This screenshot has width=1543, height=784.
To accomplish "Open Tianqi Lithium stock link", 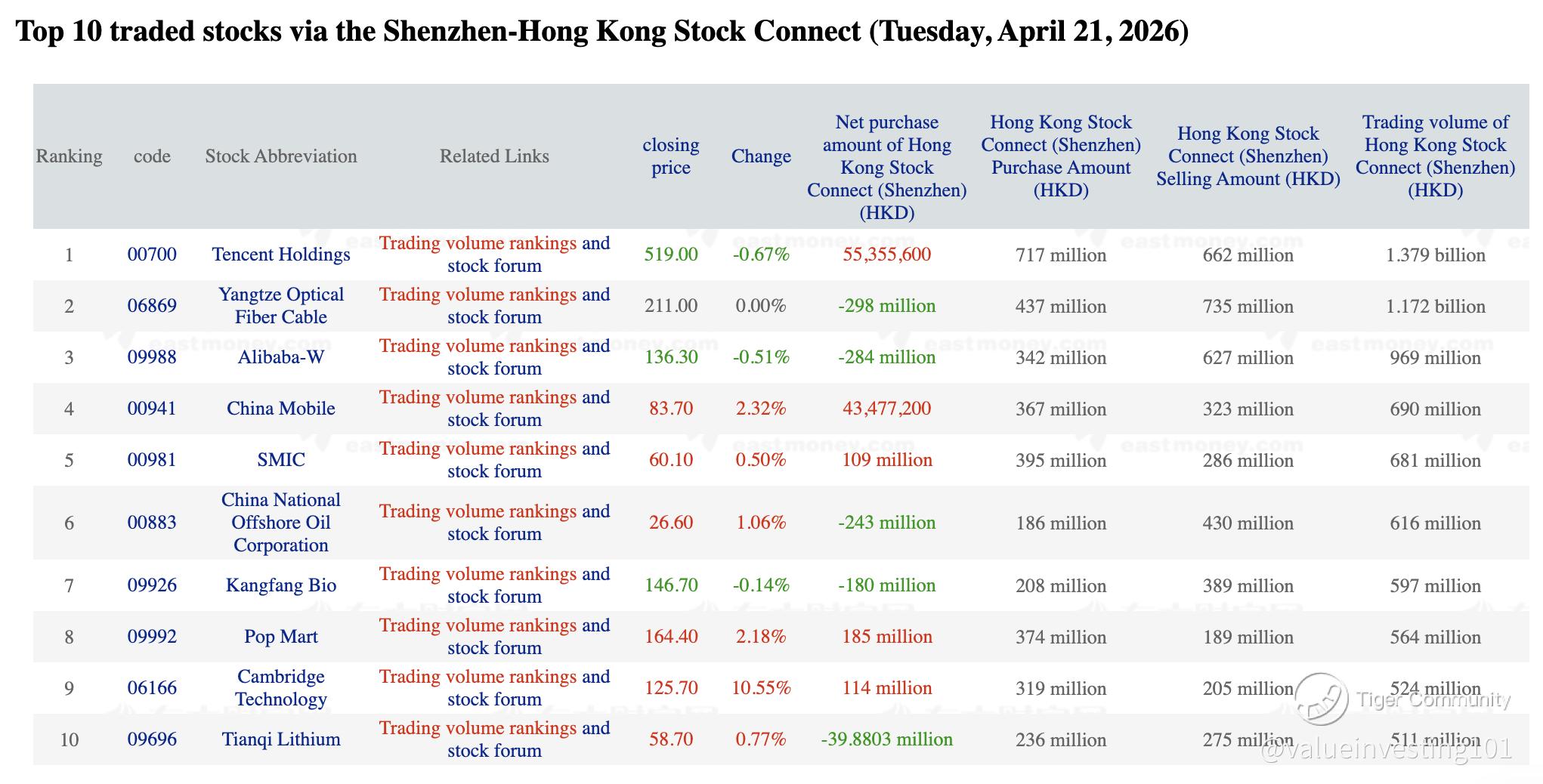I will point(281,739).
